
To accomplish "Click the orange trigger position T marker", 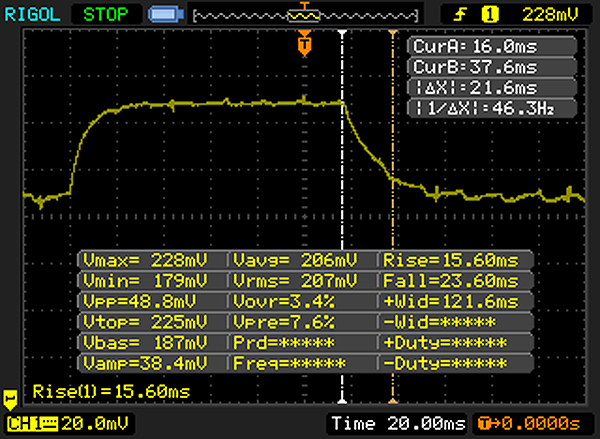I will pos(305,44).
